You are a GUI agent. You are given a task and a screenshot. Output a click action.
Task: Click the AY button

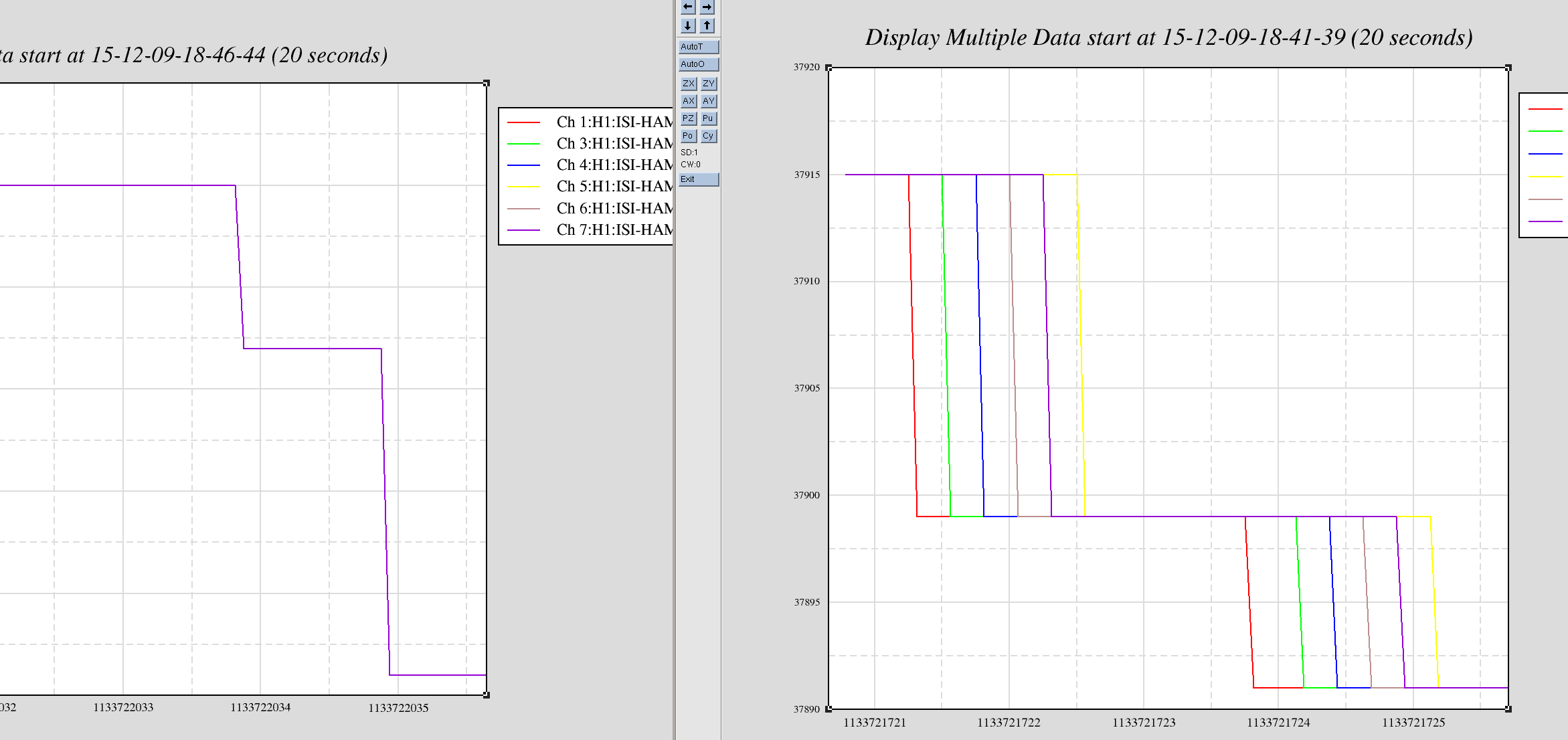click(709, 101)
